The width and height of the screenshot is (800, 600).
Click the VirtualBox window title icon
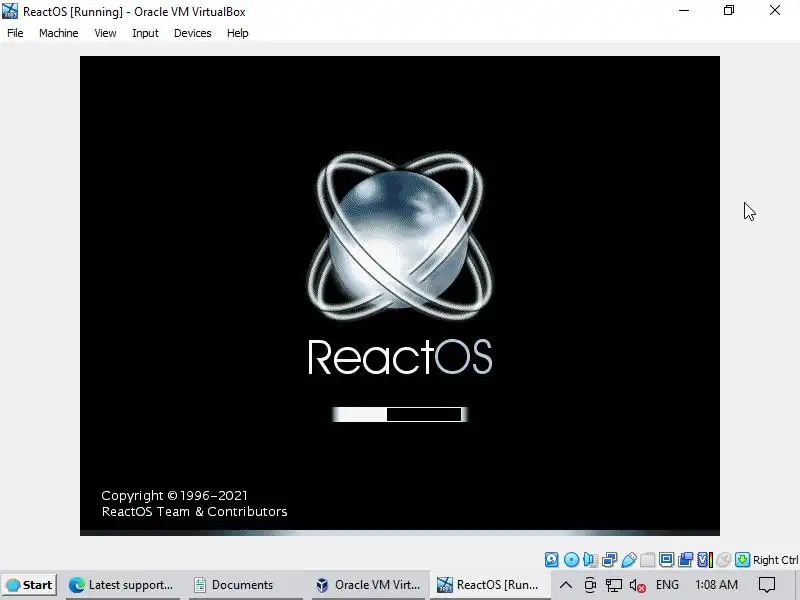pyautogui.click(x=10, y=11)
